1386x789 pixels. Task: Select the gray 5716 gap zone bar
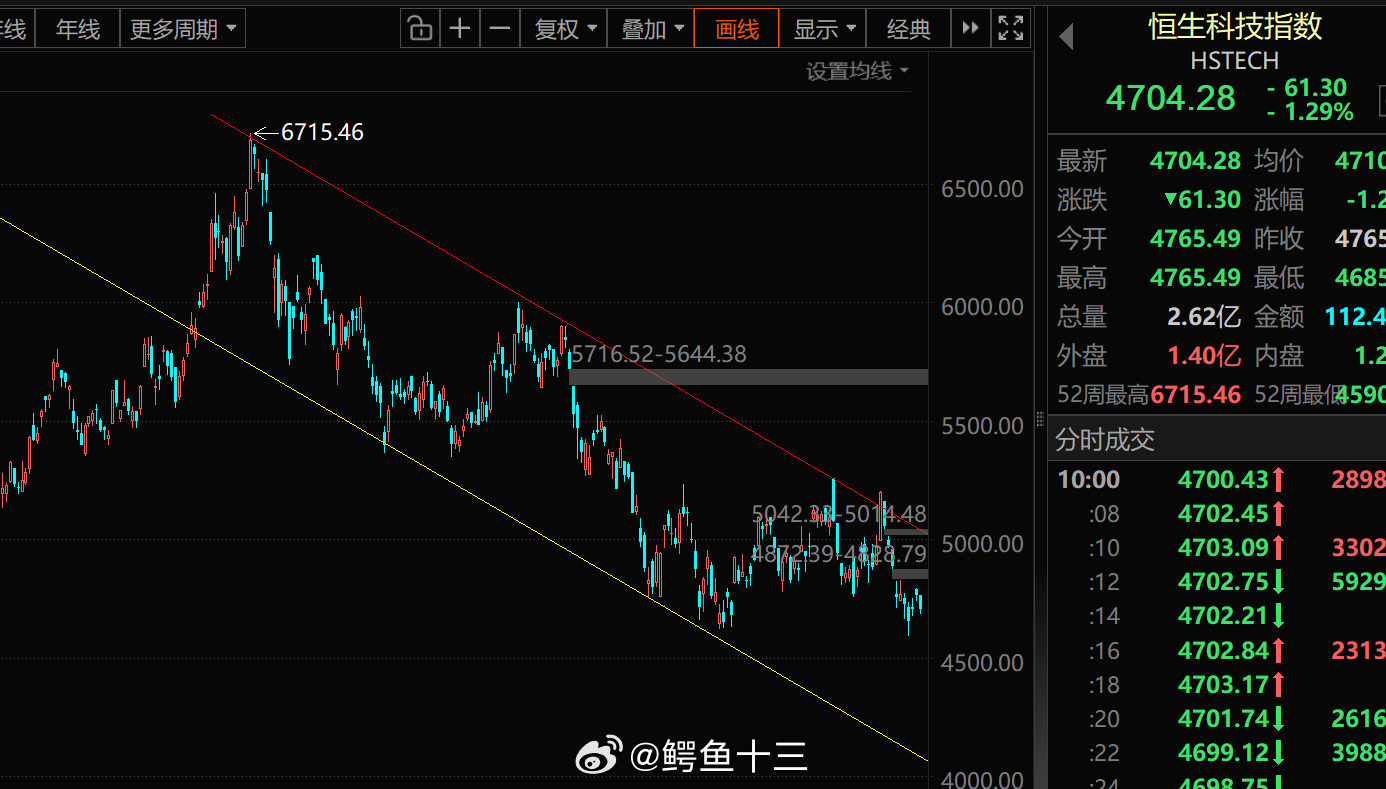click(x=748, y=377)
